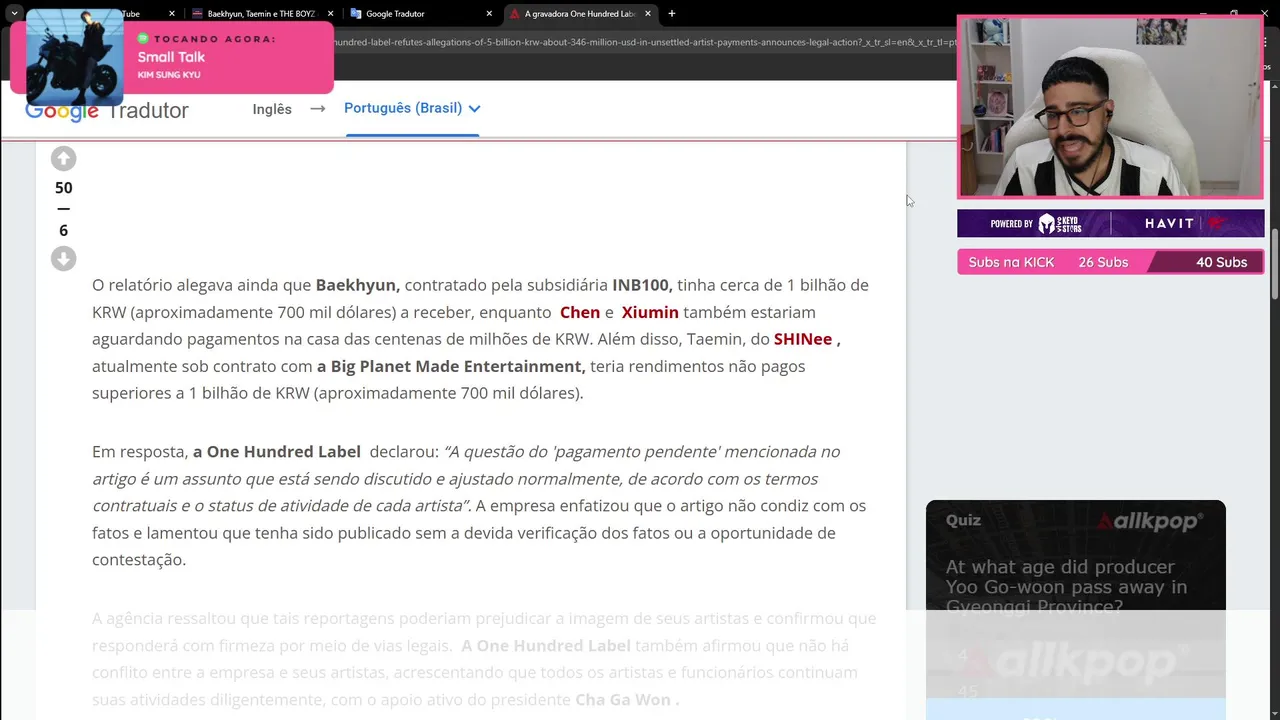Image resolution: width=1280 pixels, height=720 pixels.
Task: Click the bold Baekhyun name
Action: (357, 285)
